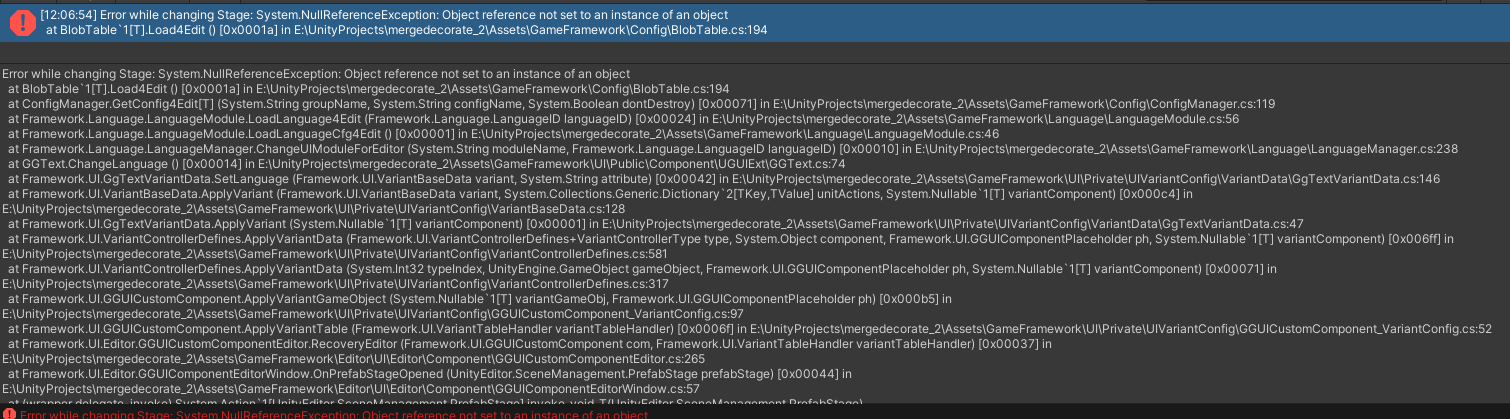The image size is (1510, 419).
Task: Click the small error icon in the status bar
Action: [9, 413]
